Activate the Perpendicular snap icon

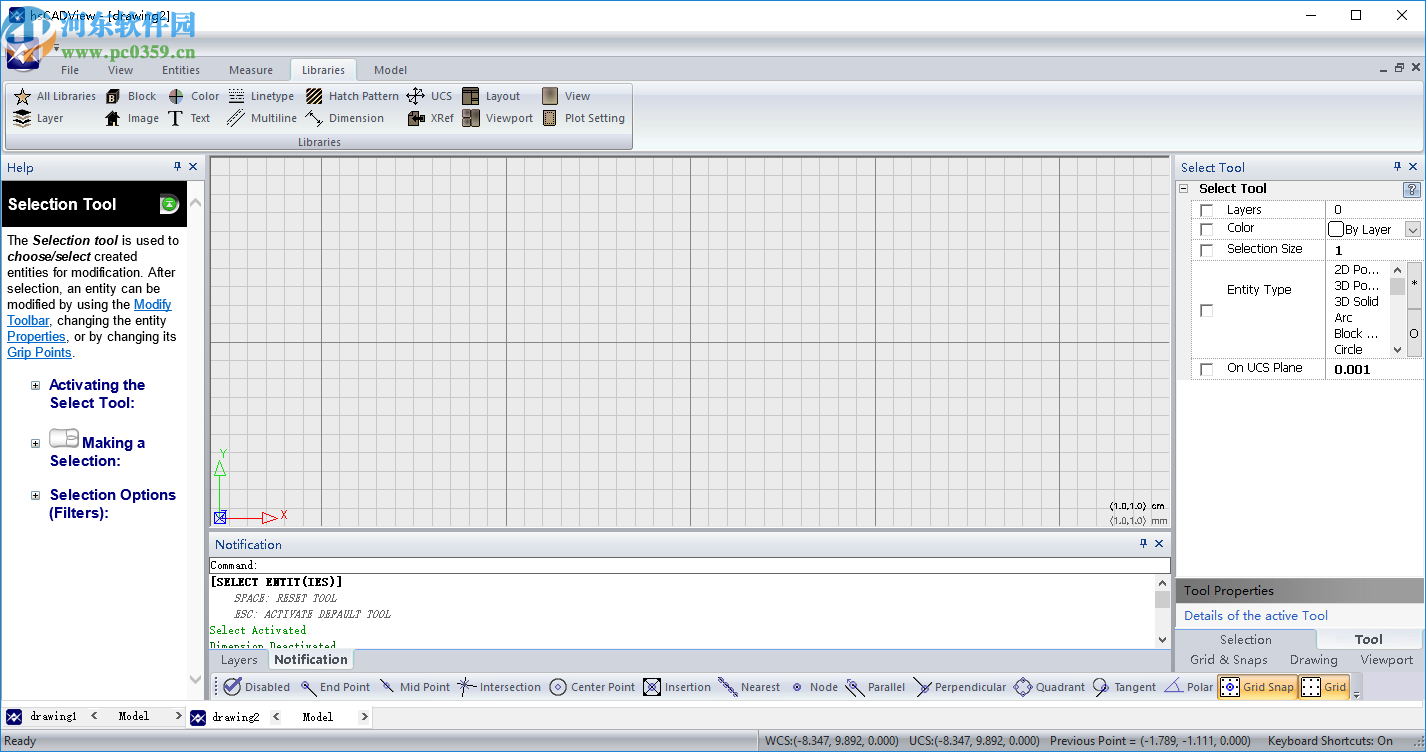click(923, 687)
